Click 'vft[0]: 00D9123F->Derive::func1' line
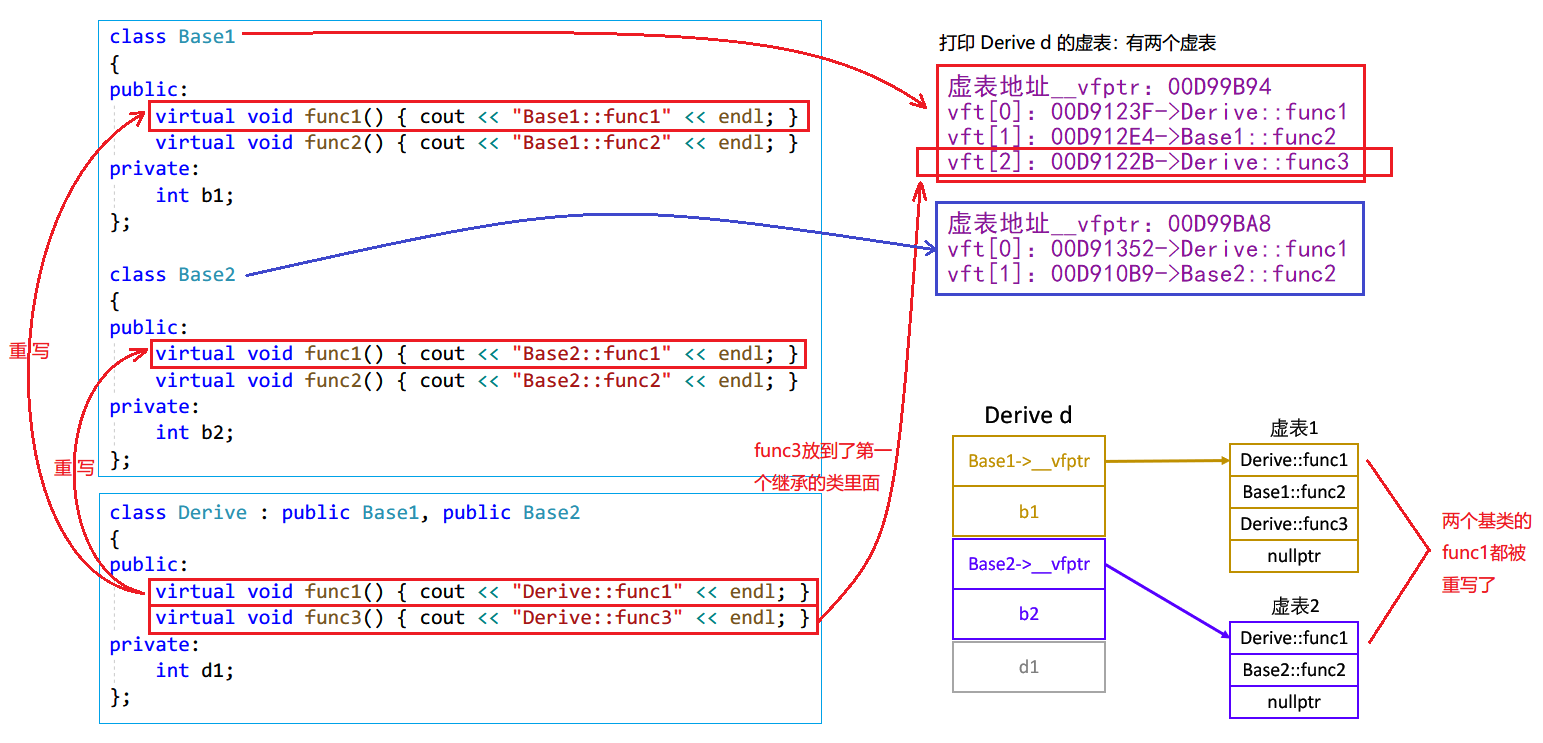 tap(1147, 112)
